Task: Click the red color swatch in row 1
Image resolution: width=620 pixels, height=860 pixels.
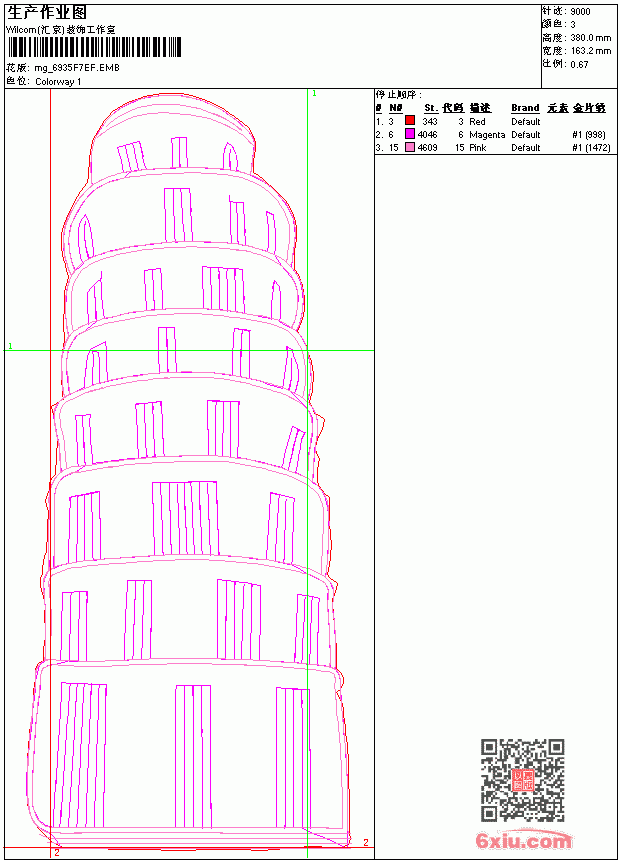Action: click(410, 121)
